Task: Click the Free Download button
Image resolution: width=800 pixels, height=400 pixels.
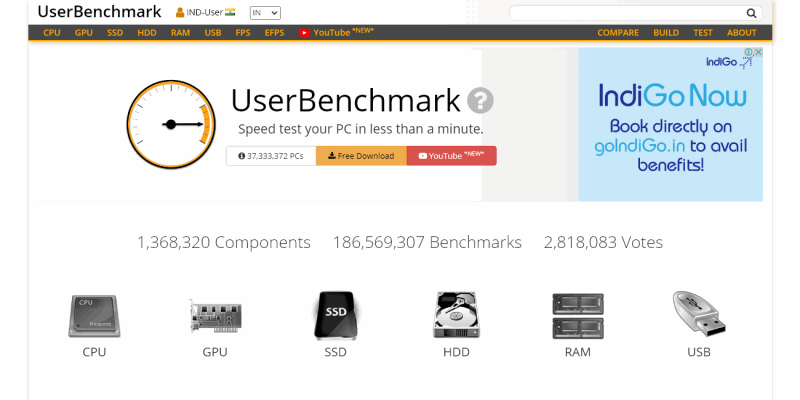Action: click(361, 156)
